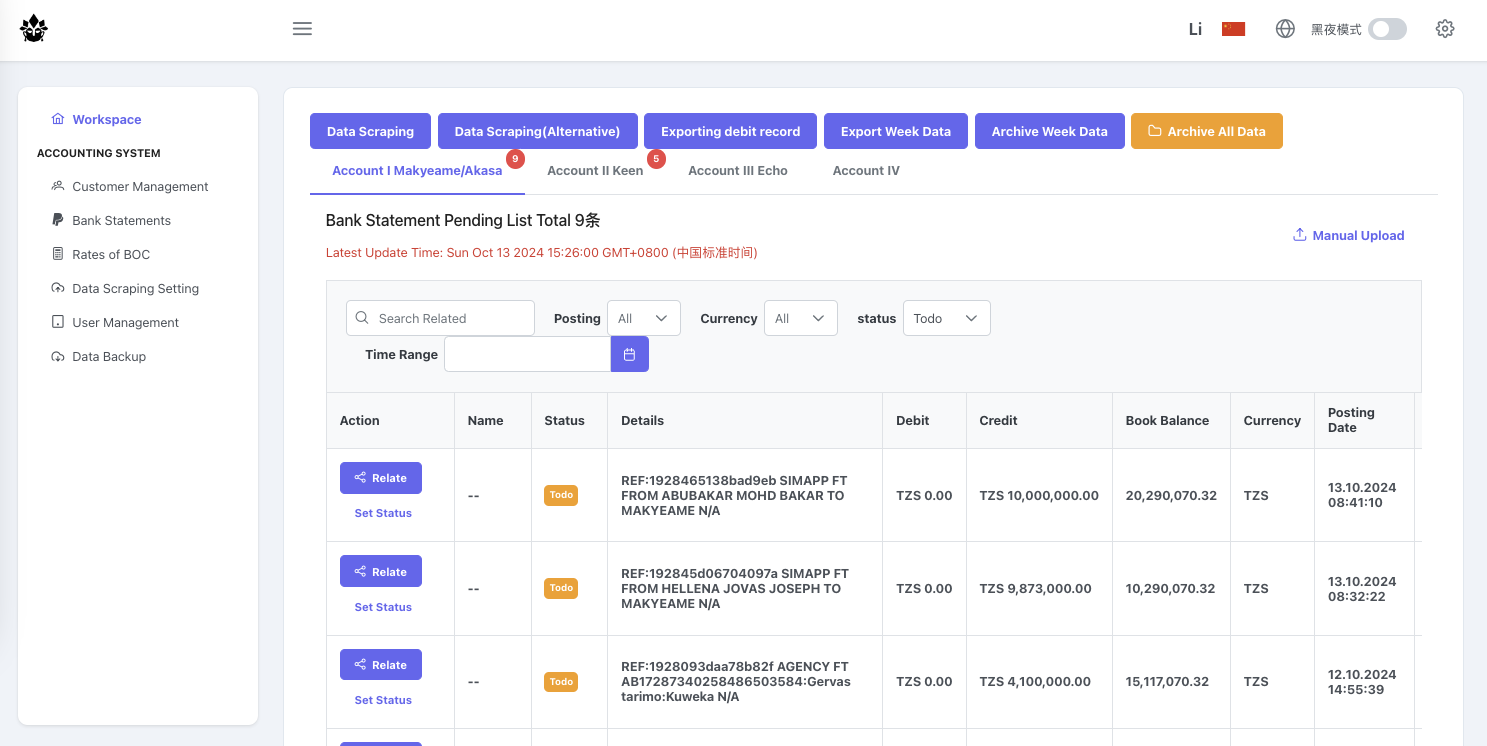The height and width of the screenshot is (746, 1487).
Task: Click the Li username in header
Action: pyautogui.click(x=1195, y=29)
